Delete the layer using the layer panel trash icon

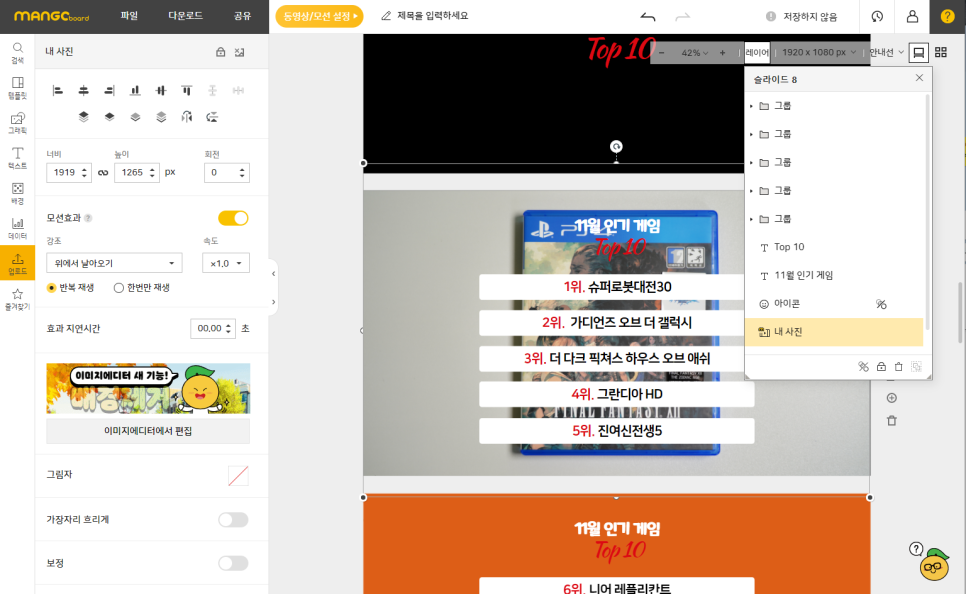[899, 367]
